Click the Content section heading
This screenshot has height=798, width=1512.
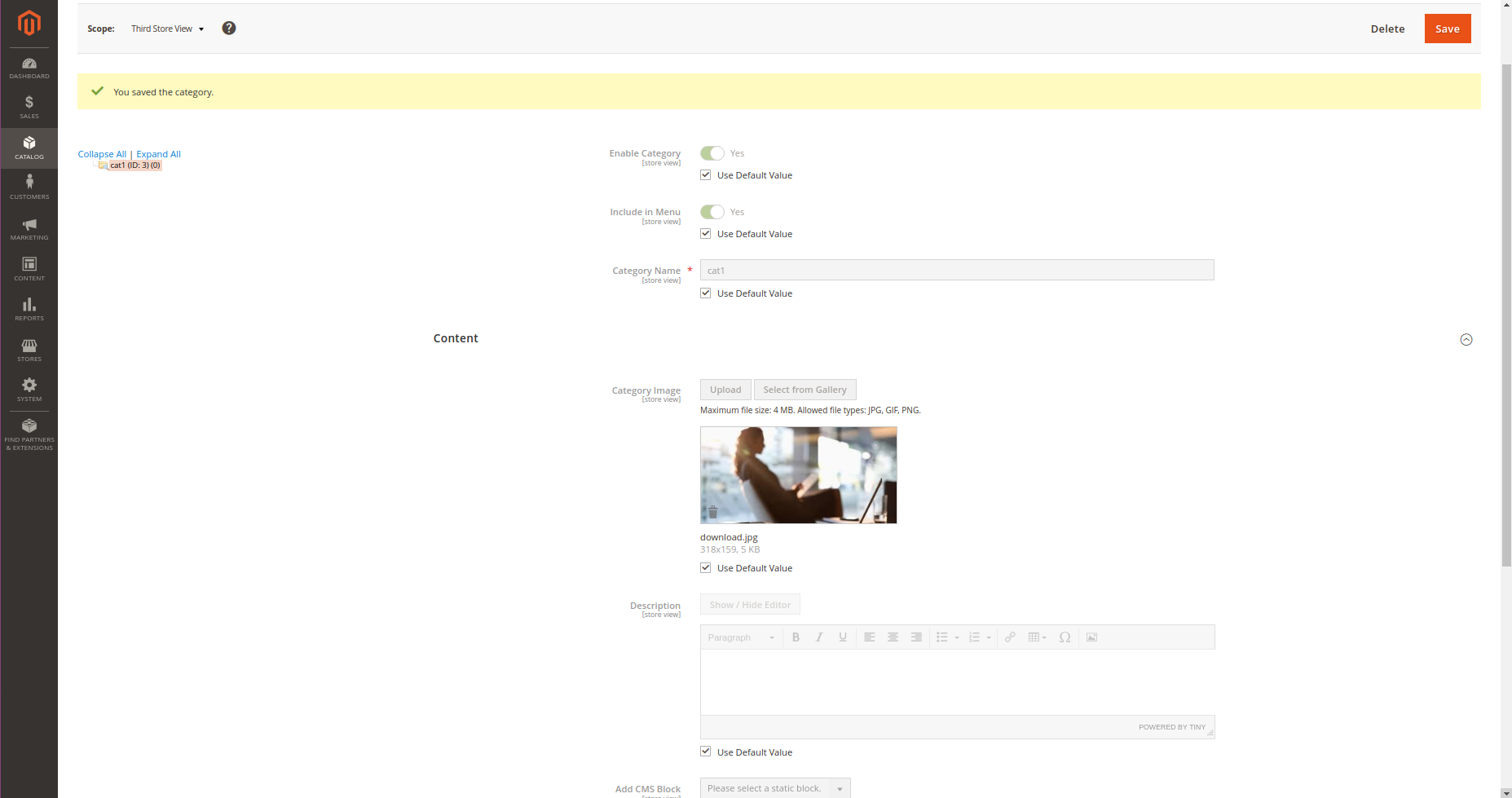[x=456, y=338]
